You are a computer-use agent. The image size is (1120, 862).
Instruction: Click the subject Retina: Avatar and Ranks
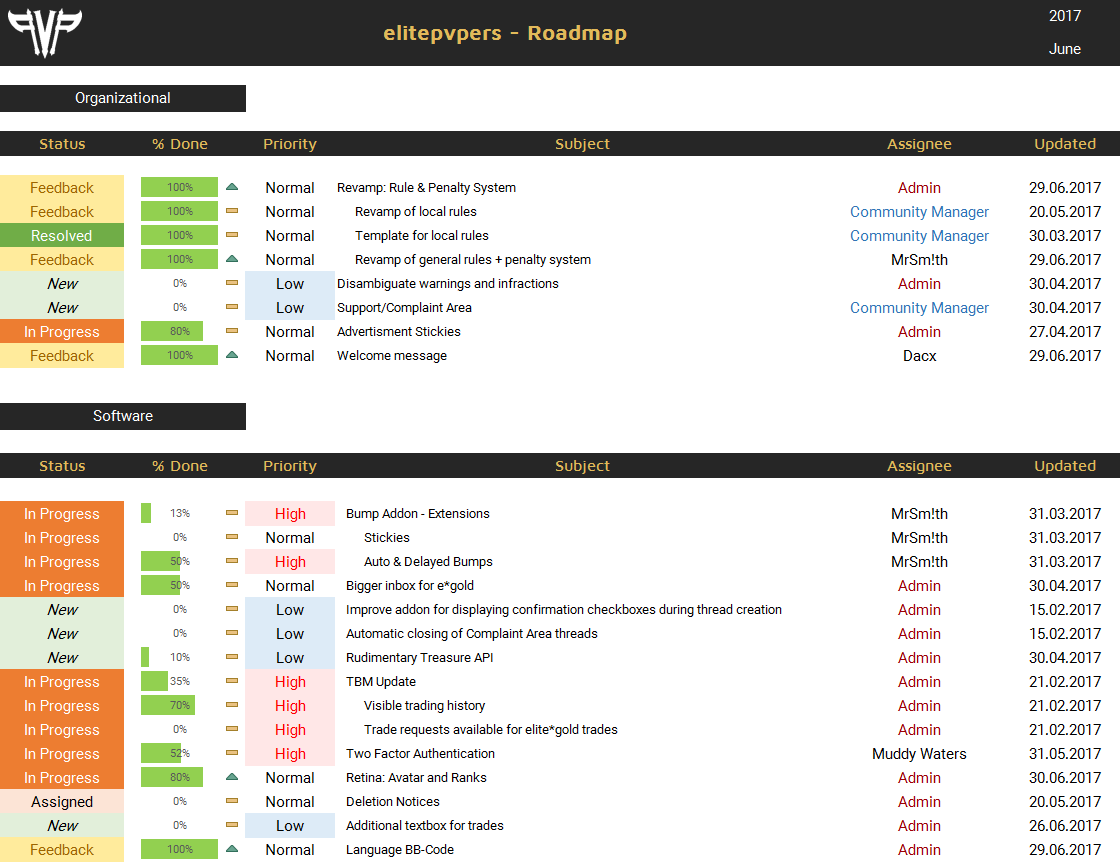pyautogui.click(x=416, y=778)
